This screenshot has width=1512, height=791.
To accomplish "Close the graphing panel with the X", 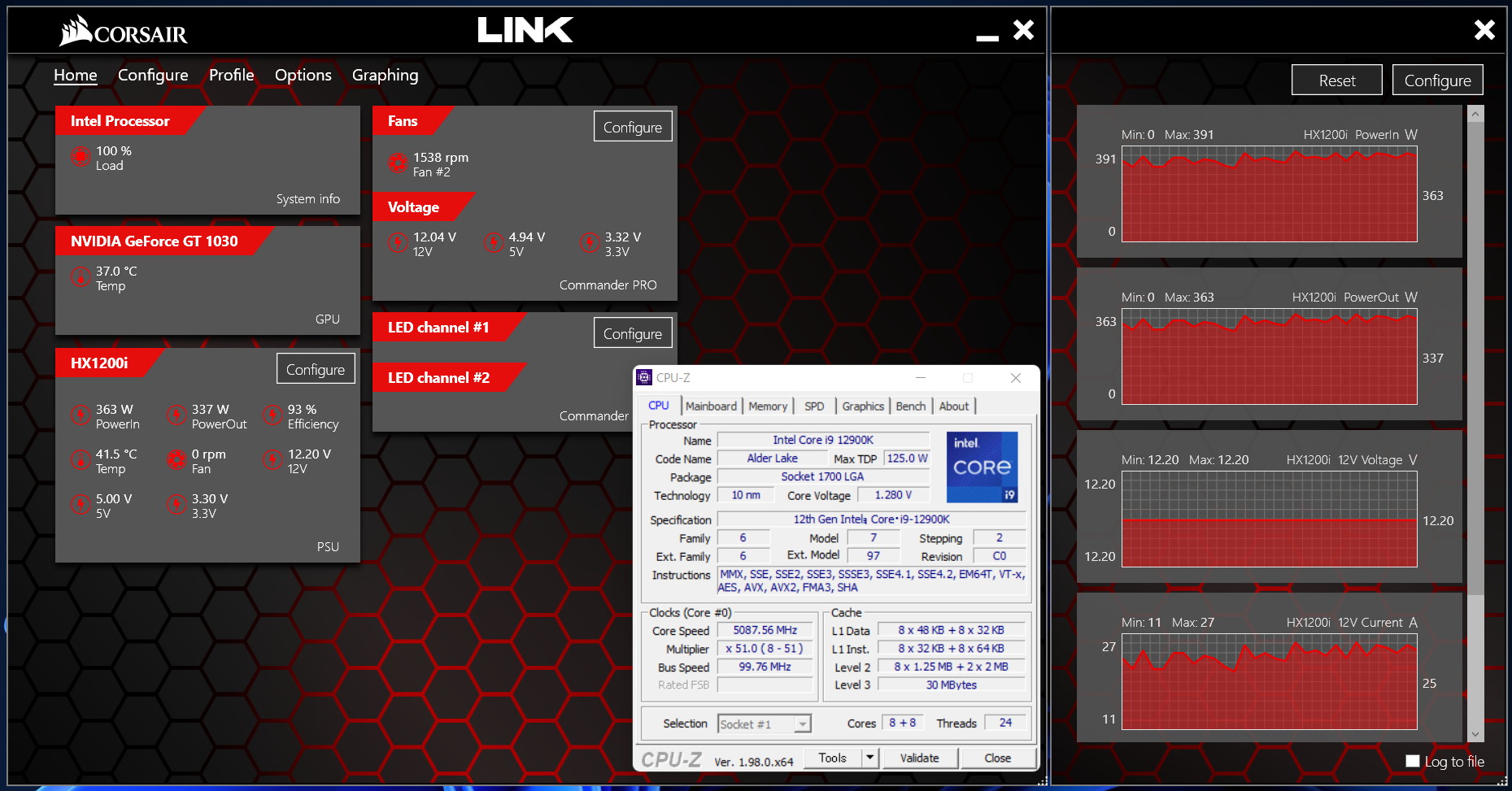I will coord(1484,30).
